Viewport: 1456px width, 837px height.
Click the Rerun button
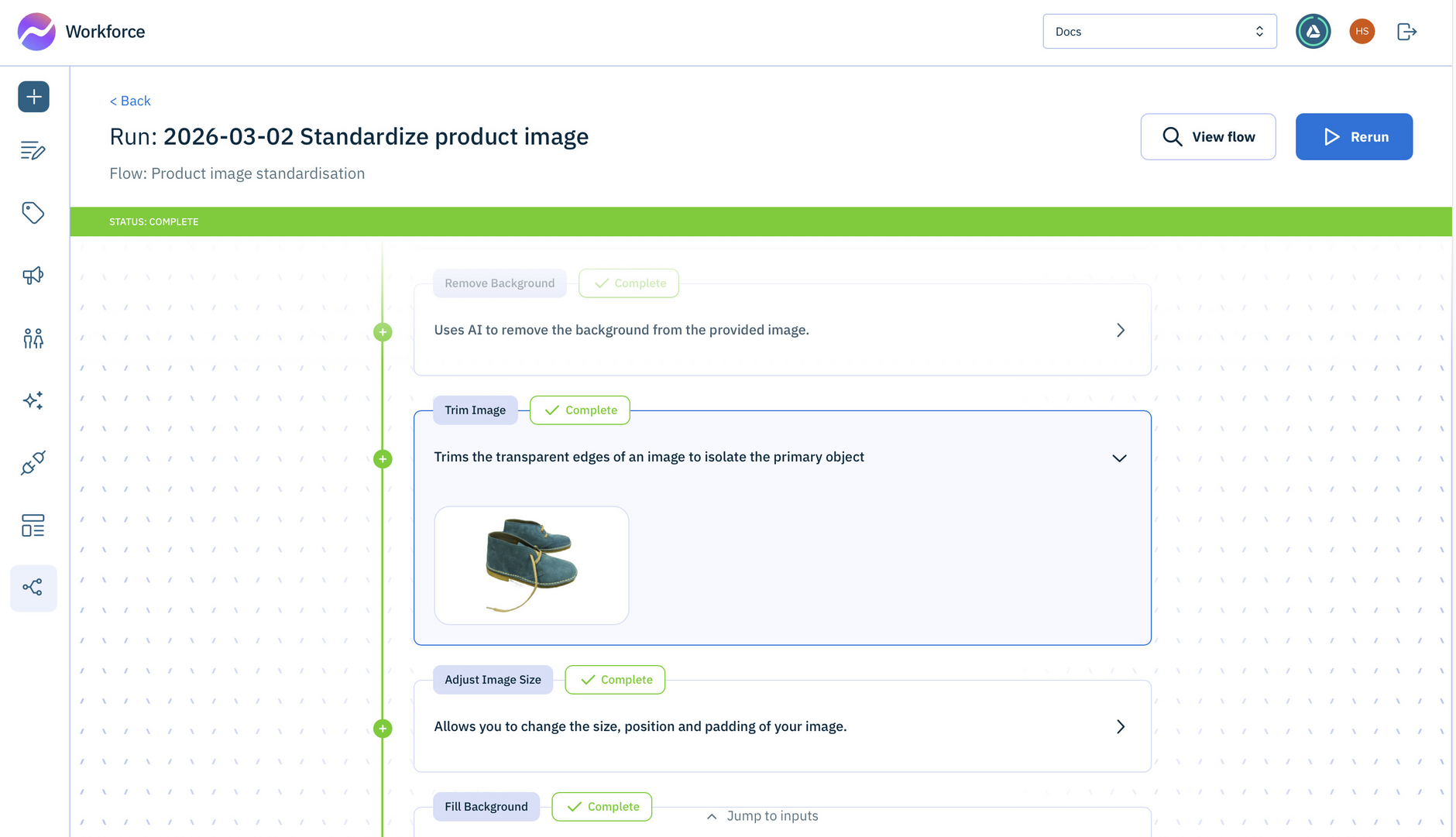point(1353,137)
